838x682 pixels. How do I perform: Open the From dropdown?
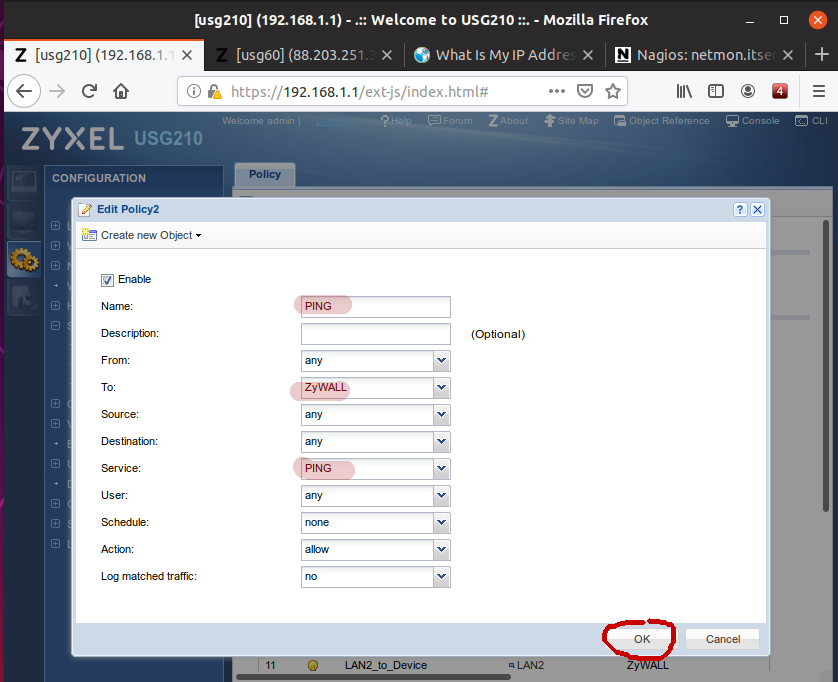click(441, 361)
